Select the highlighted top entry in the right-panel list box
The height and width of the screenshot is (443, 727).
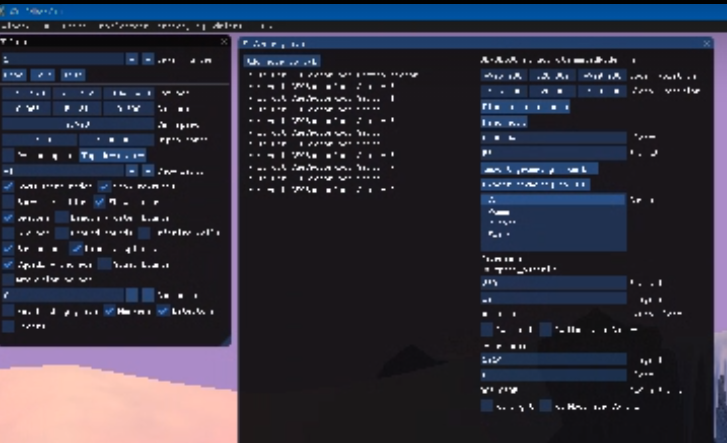coord(553,200)
